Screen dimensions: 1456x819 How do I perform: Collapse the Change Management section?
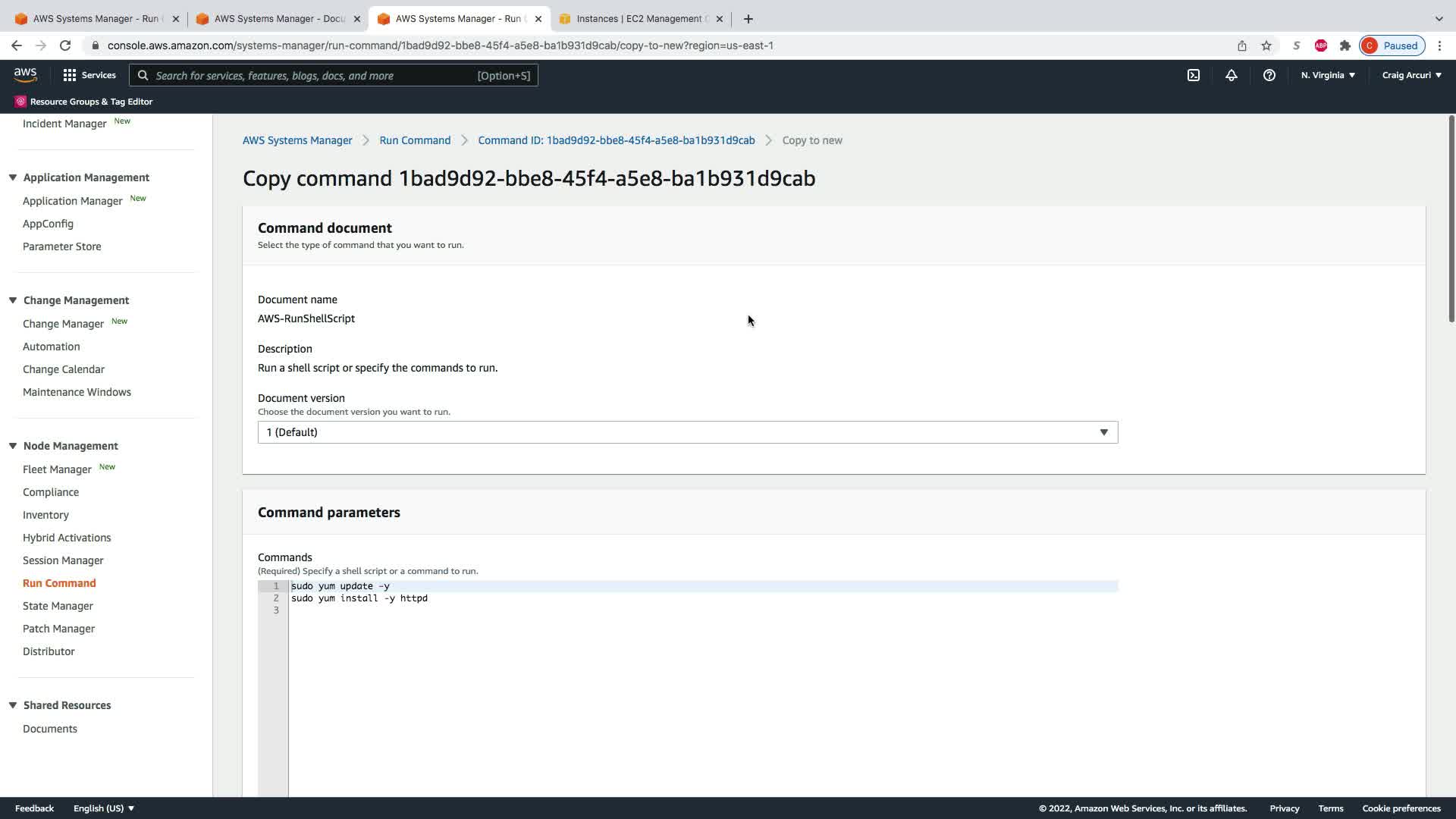tap(13, 300)
